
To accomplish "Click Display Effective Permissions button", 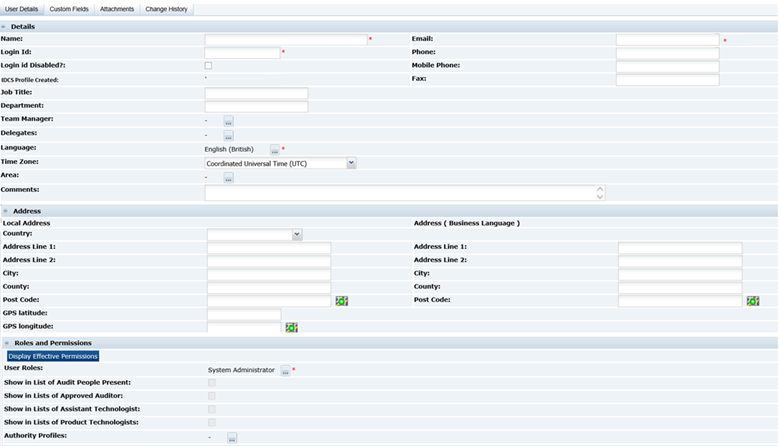I will coord(53,357).
